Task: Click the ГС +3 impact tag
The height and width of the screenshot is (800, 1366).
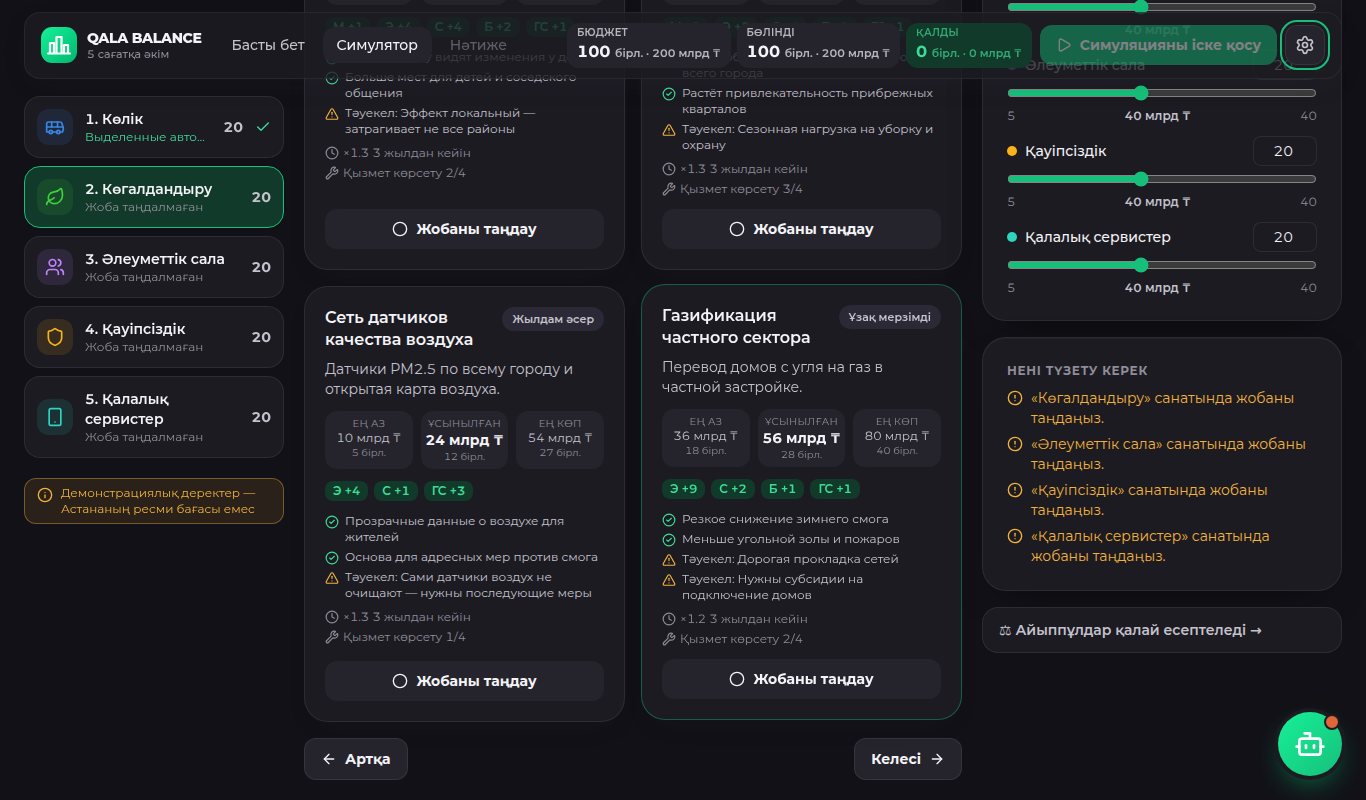Action: (448, 491)
